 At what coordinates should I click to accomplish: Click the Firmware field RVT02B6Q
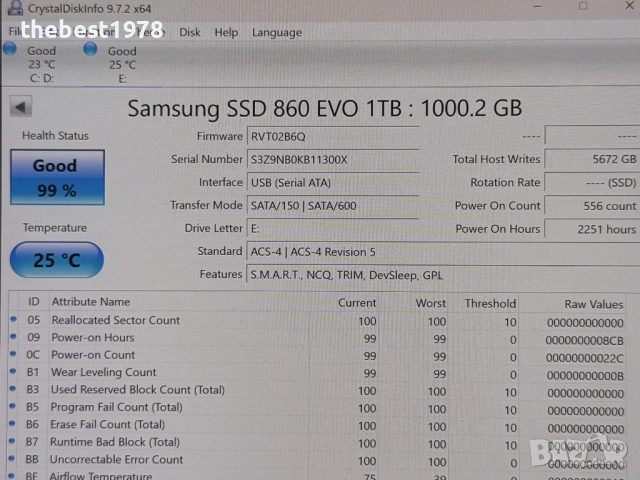[x=333, y=136]
